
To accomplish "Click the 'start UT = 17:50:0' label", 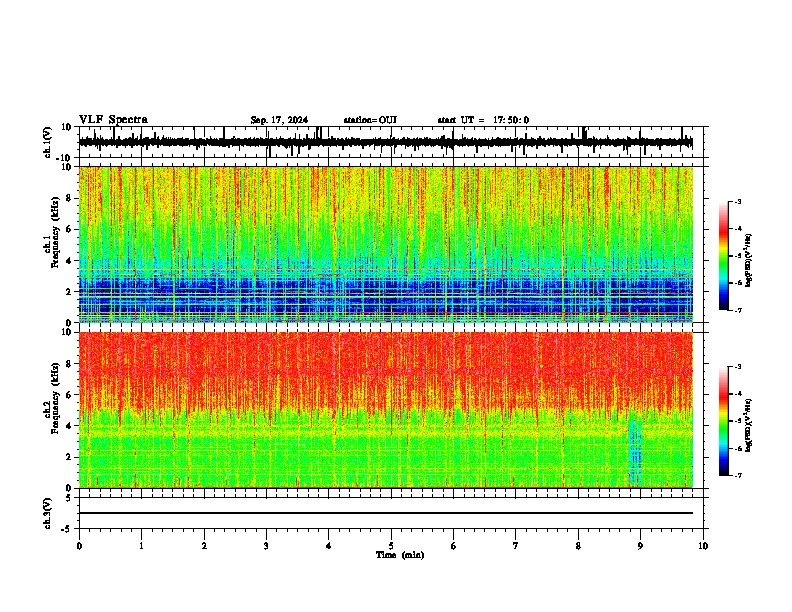I will [483, 120].
